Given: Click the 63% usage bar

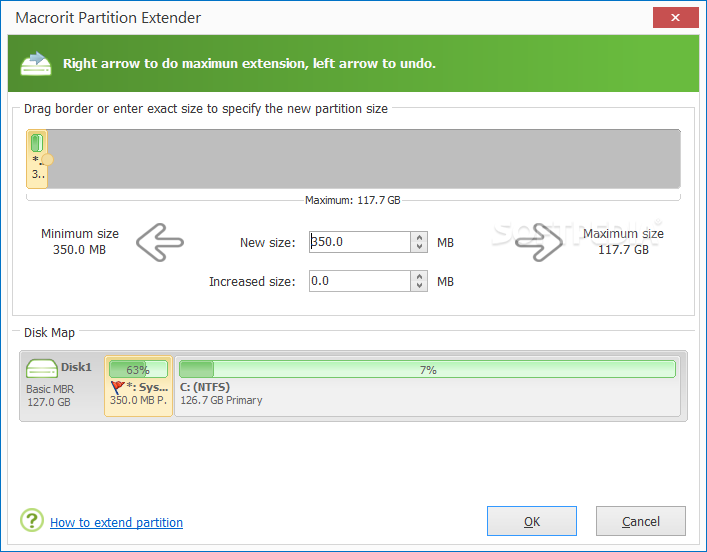Looking at the screenshot, I should [x=138, y=369].
